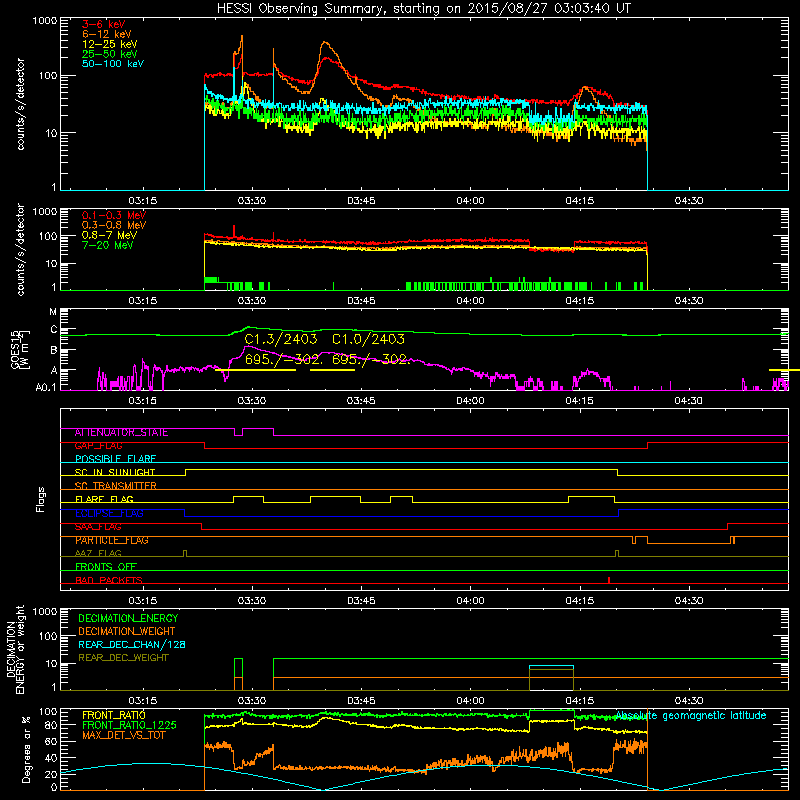Select the ECLIPSE_FLAG label

click(109, 513)
